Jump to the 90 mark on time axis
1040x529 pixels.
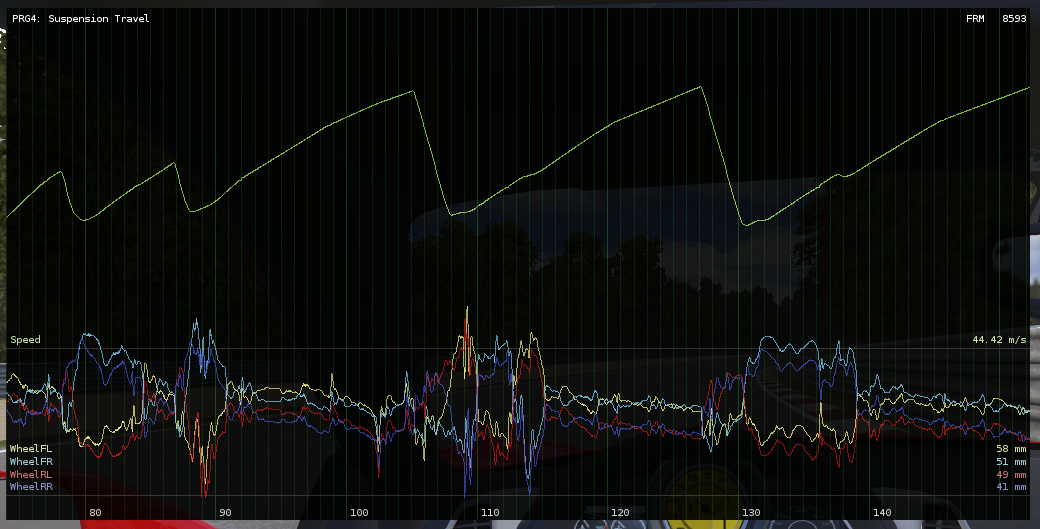click(x=226, y=512)
